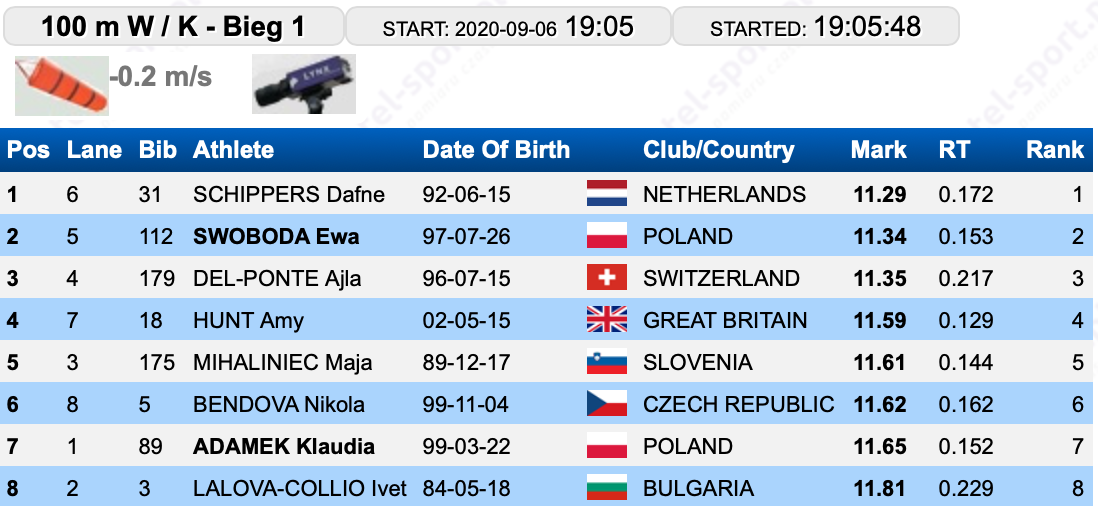The image size is (1098, 506).
Task: Click the Slovenia flag icon
Action: [x=606, y=362]
